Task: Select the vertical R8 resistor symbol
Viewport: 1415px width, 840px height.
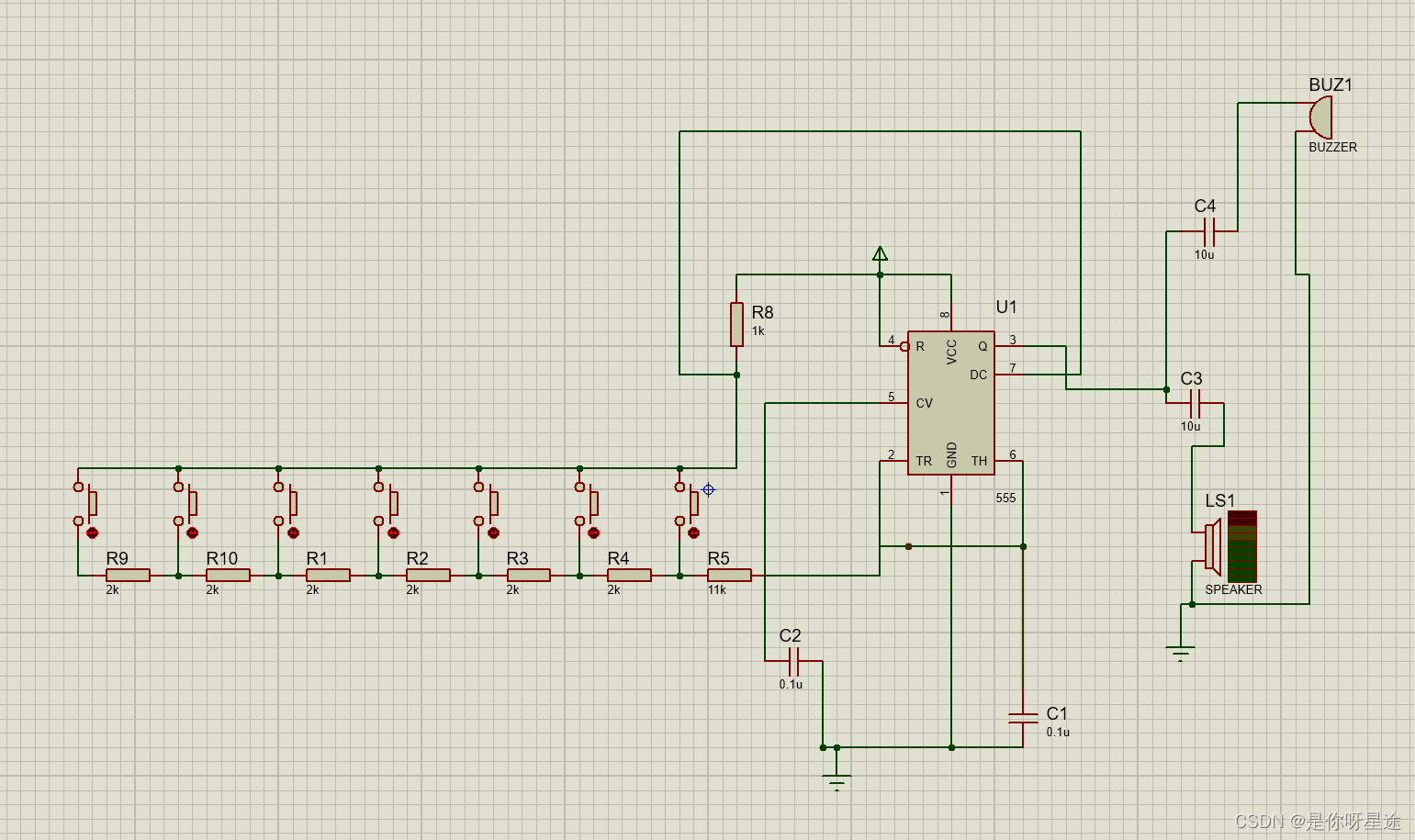Action: click(736, 324)
